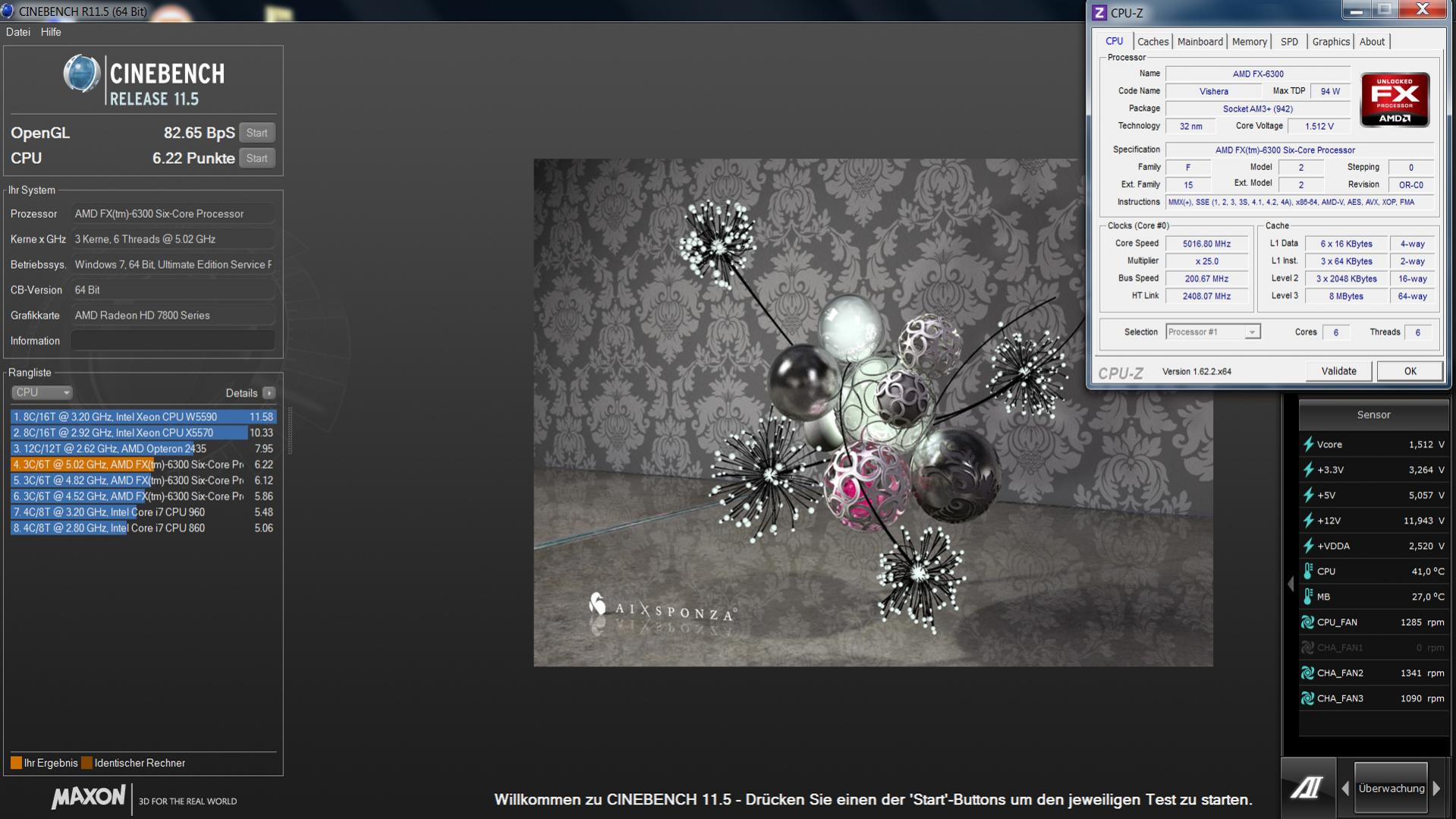The width and height of the screenshot is (1456, 819).
Task: Click the Überwachung monitoring button
Action: pyautogui.click(x=1391, y=789)
